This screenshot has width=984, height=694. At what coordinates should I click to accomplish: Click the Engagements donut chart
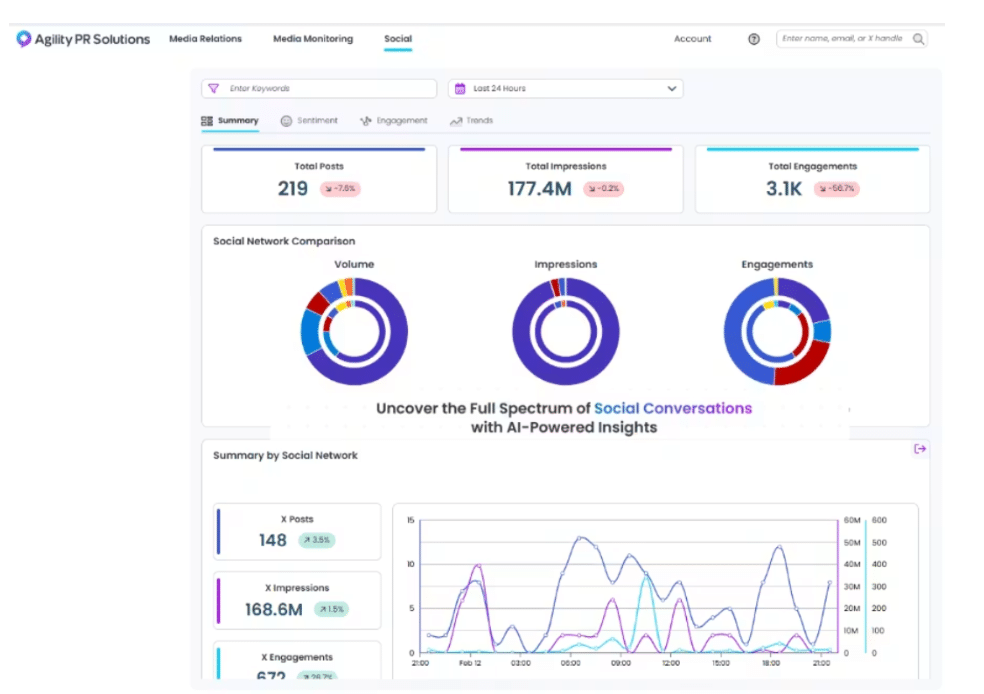[x=777, y=331]
